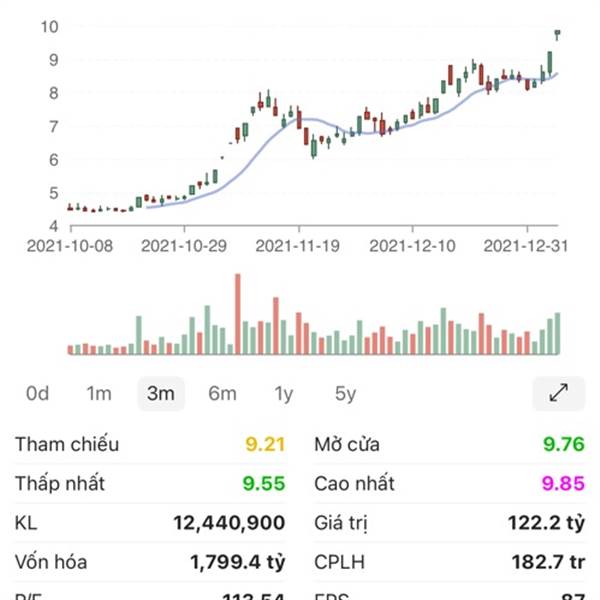Tap the 2021-10-29 date axis label
The image size is (600, 600).
pyautogui.click(x=184, y=246)
